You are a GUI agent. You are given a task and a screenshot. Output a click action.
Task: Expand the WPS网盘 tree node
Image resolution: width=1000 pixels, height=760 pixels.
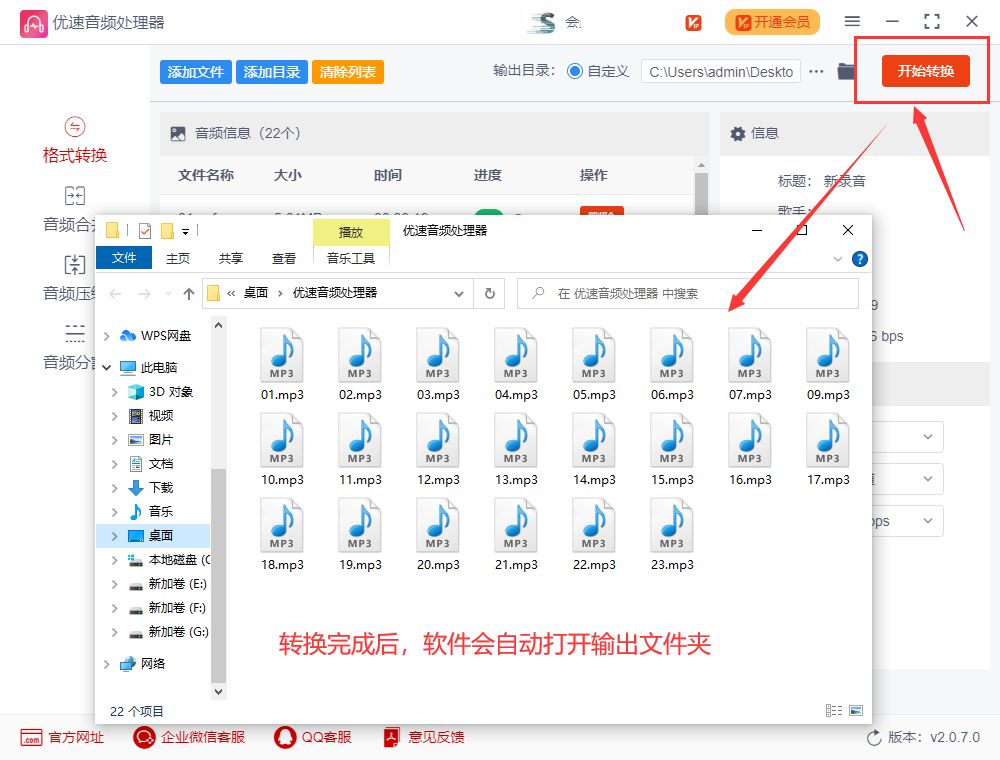[107, 336]
